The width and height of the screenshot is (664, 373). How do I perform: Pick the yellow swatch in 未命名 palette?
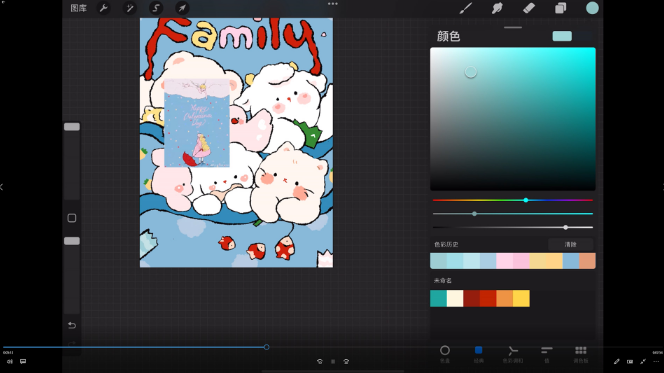[521, 298]
